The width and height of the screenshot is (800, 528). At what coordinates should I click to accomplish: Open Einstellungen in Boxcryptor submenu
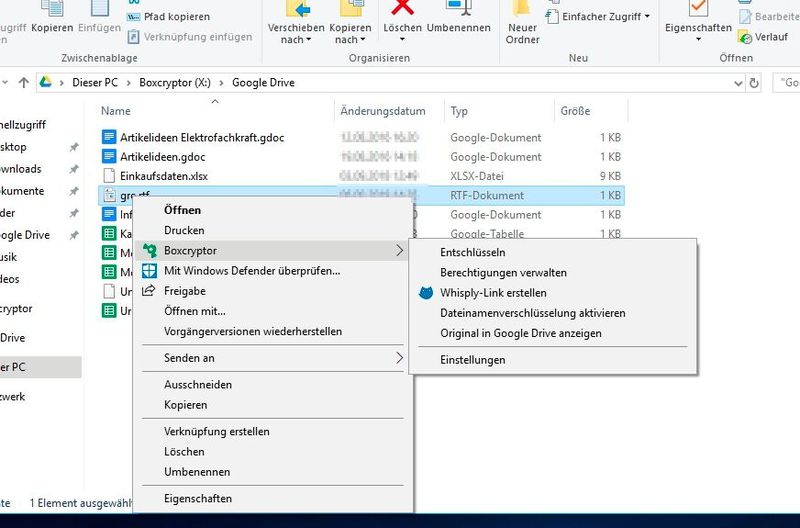pyautogui.click(x=473, y=360)
